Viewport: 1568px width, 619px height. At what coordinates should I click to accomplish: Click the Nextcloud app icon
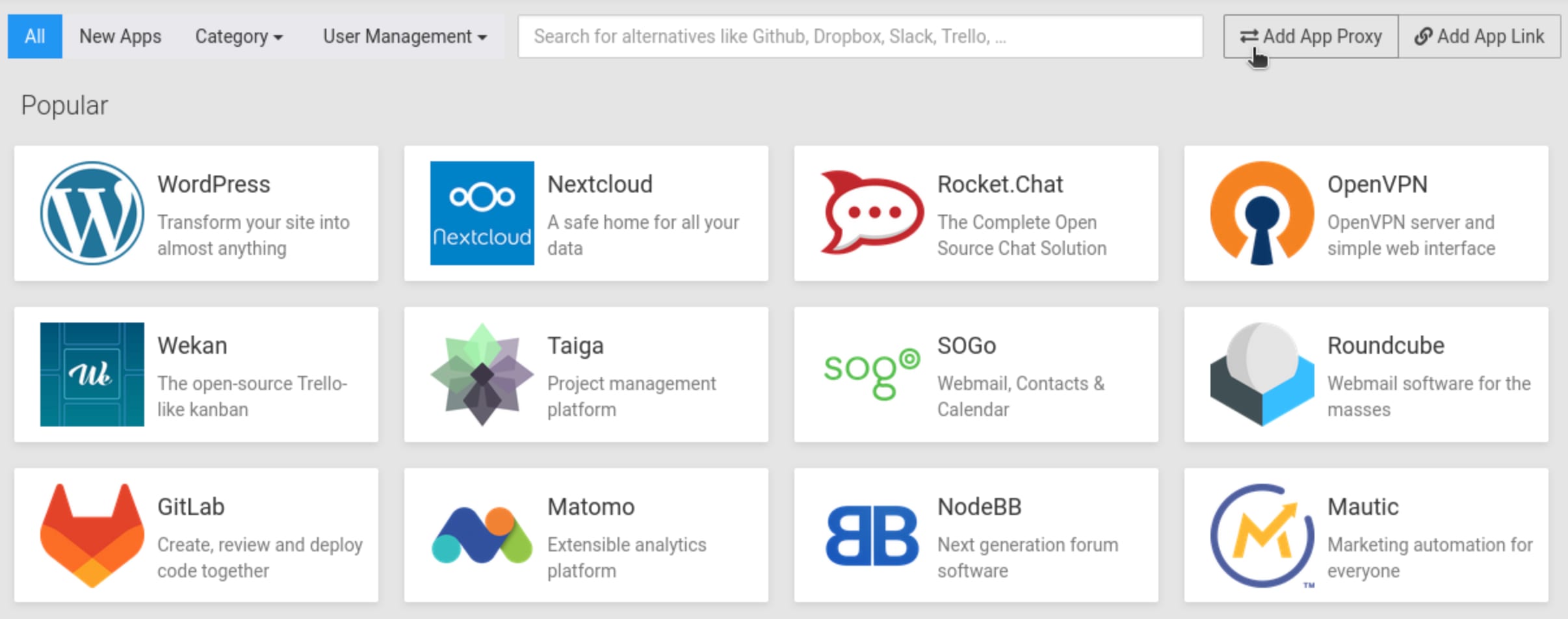click(481, 213)
